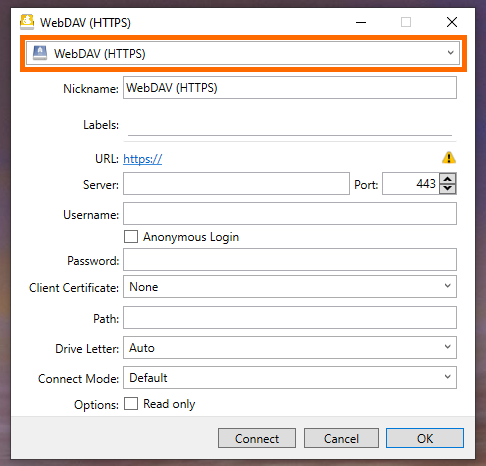The width and height of the screenshot is (486, 466).
Task: Click into the Labels field
Action: click(290, 125)
